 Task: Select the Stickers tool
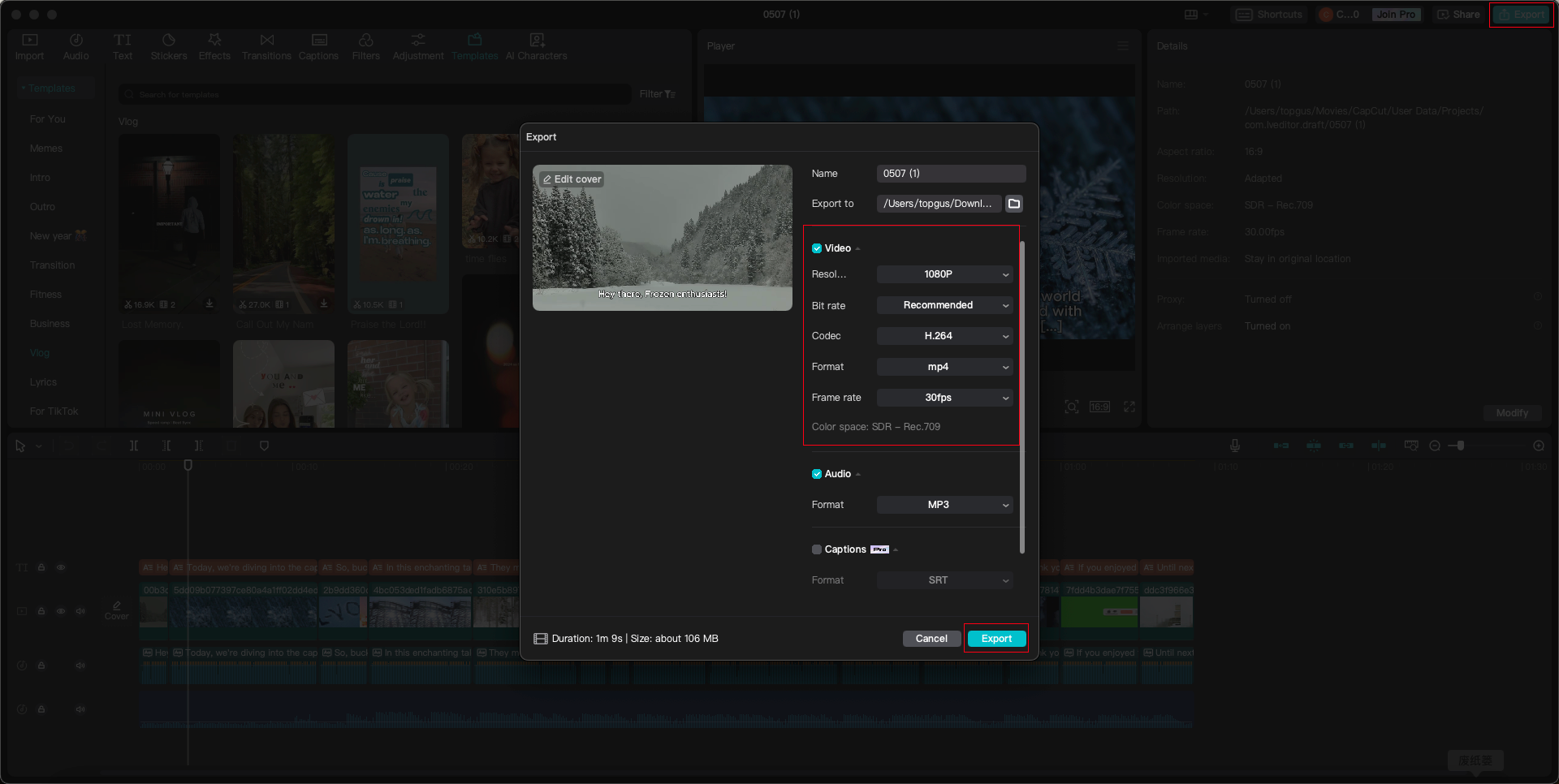(169, 45)
